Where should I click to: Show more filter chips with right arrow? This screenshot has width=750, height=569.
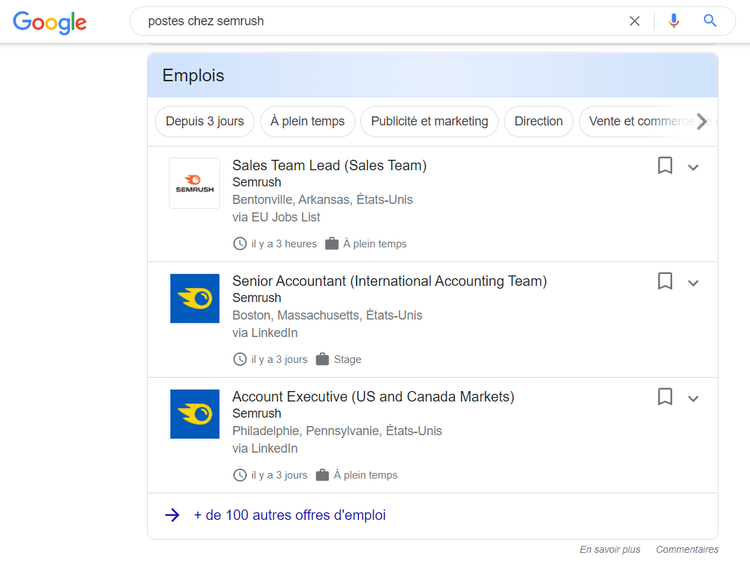tap(702, 121)
